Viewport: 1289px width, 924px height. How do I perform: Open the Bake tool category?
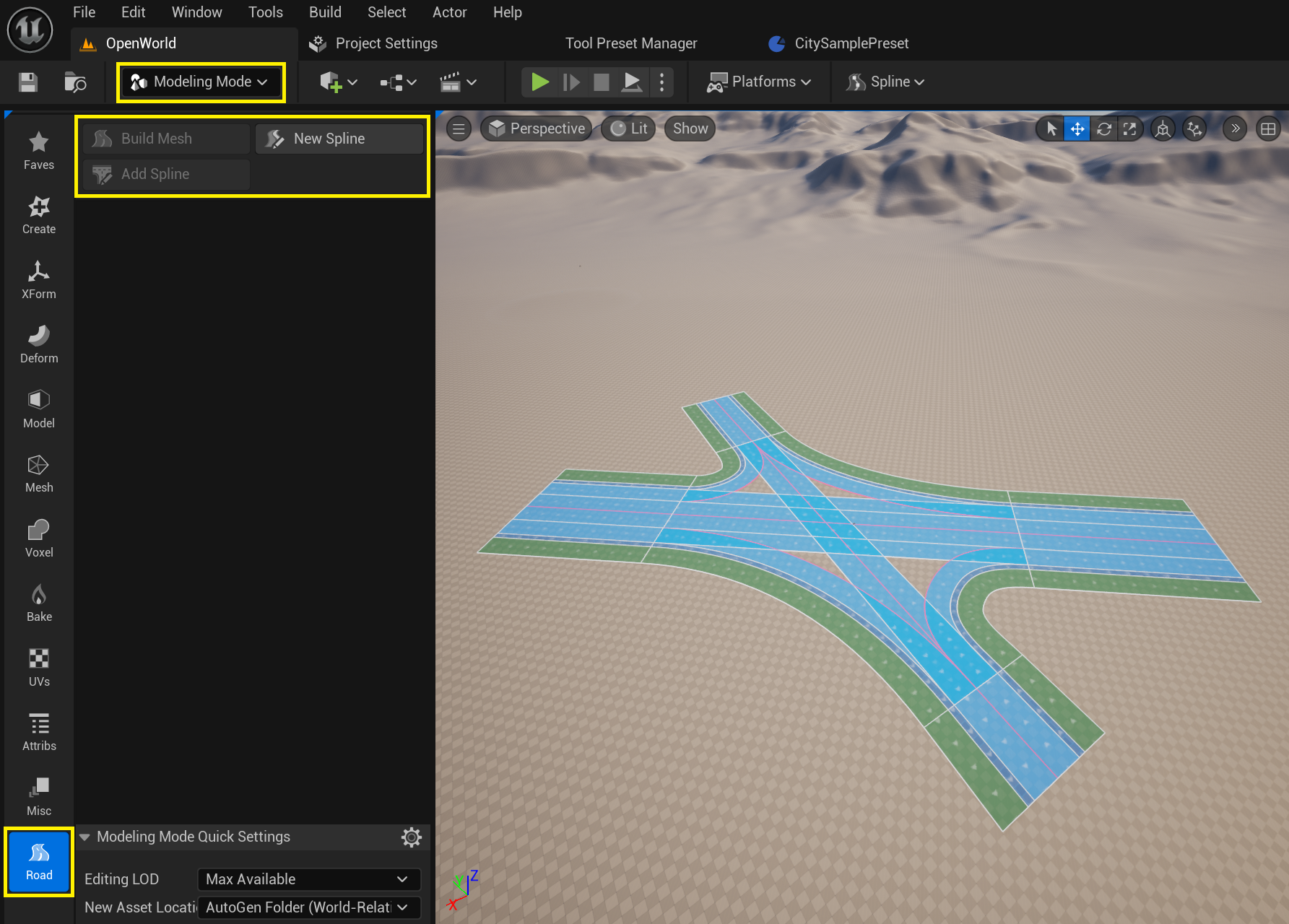(x=39, y=603)
